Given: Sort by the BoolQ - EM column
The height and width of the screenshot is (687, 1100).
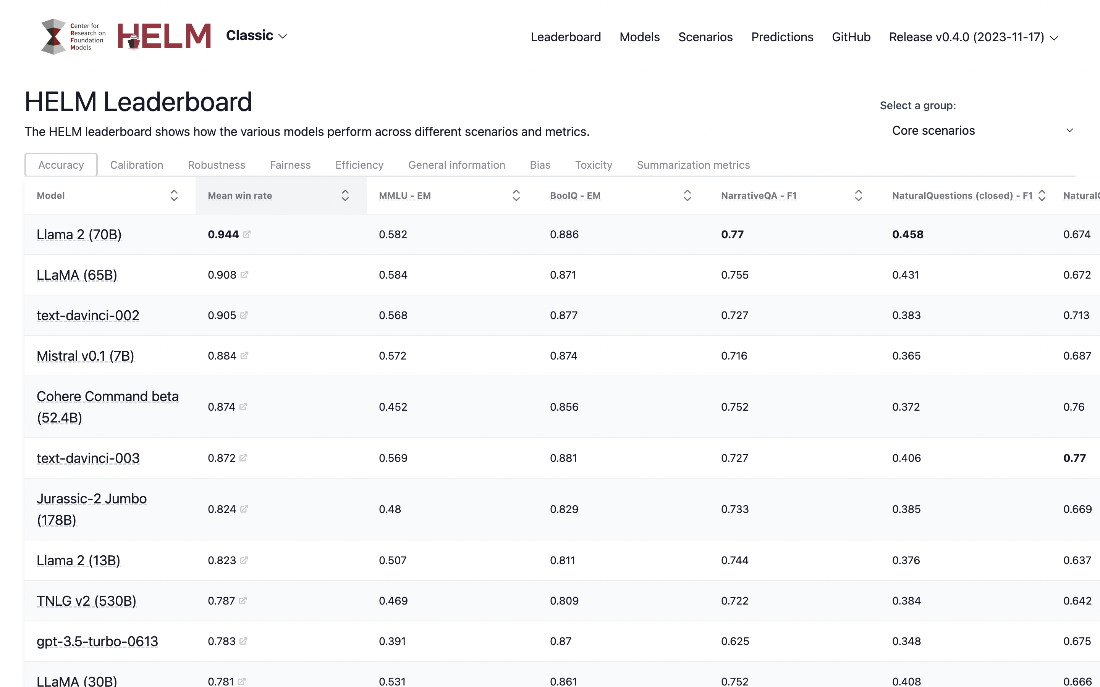Looking at the screenshot, I should 687,195.
